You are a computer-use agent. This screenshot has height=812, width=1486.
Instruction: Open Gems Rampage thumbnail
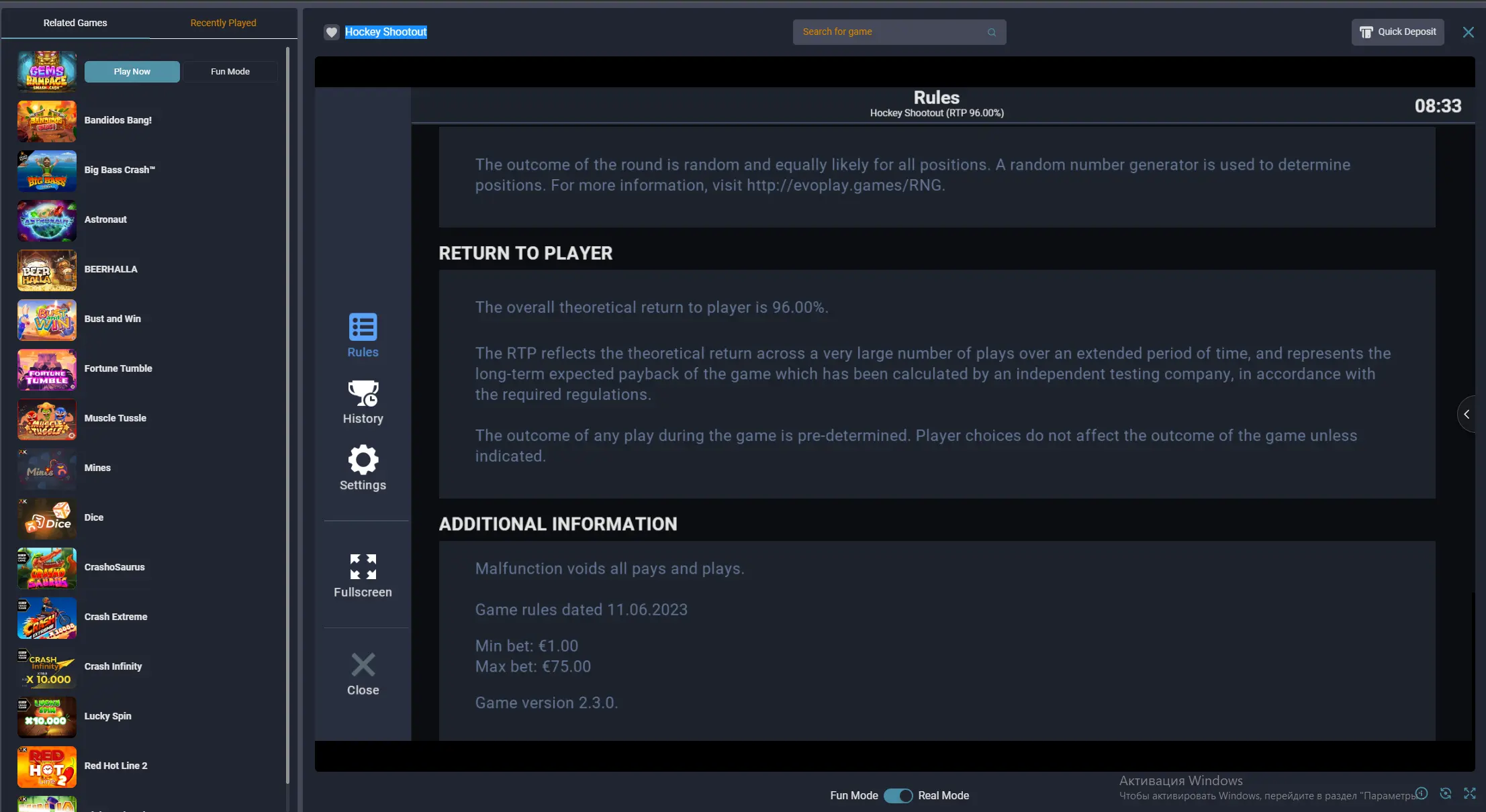(x=47, y=71)
